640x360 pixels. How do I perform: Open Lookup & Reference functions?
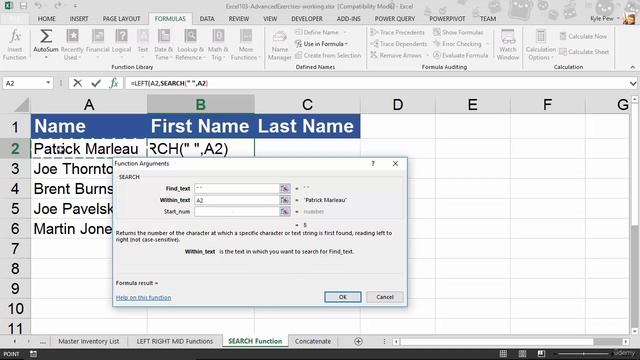pyautogui.click(x=190, y=45)
